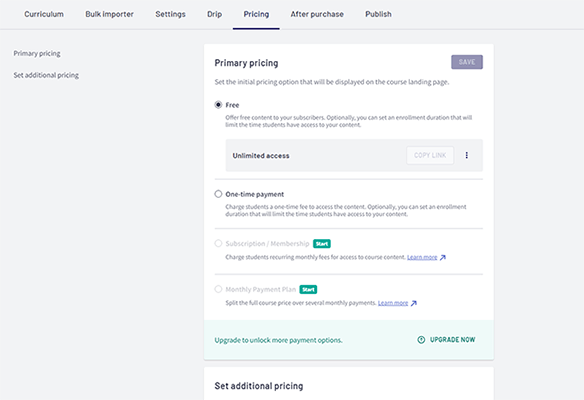Open the Publish tab

tap(378, 14)
